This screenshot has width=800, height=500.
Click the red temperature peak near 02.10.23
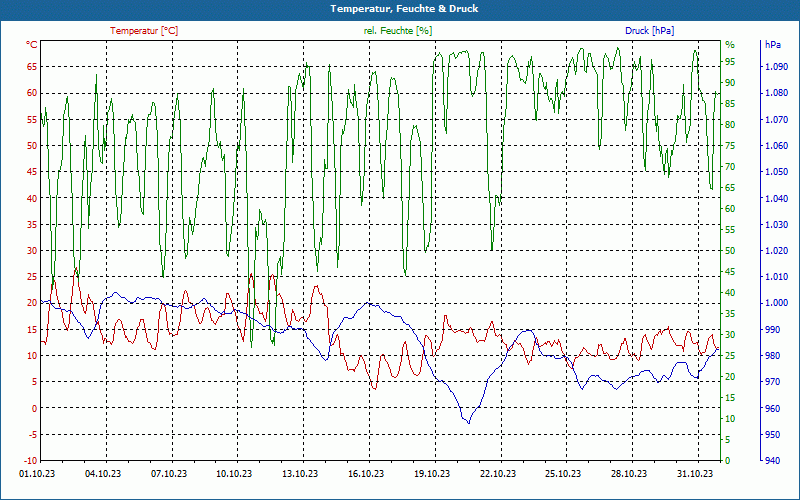[76, 268]
